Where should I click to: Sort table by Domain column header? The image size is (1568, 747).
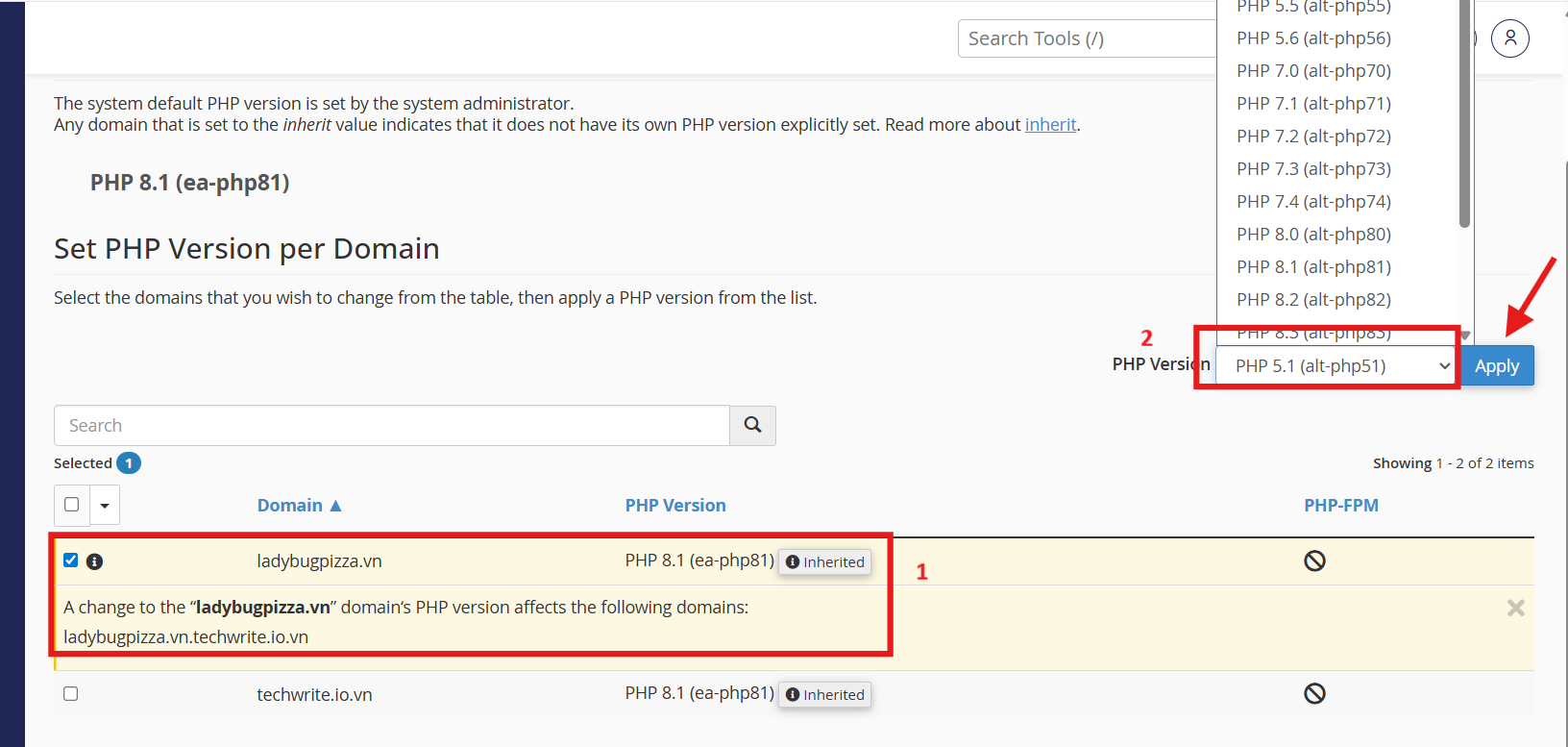290,506
